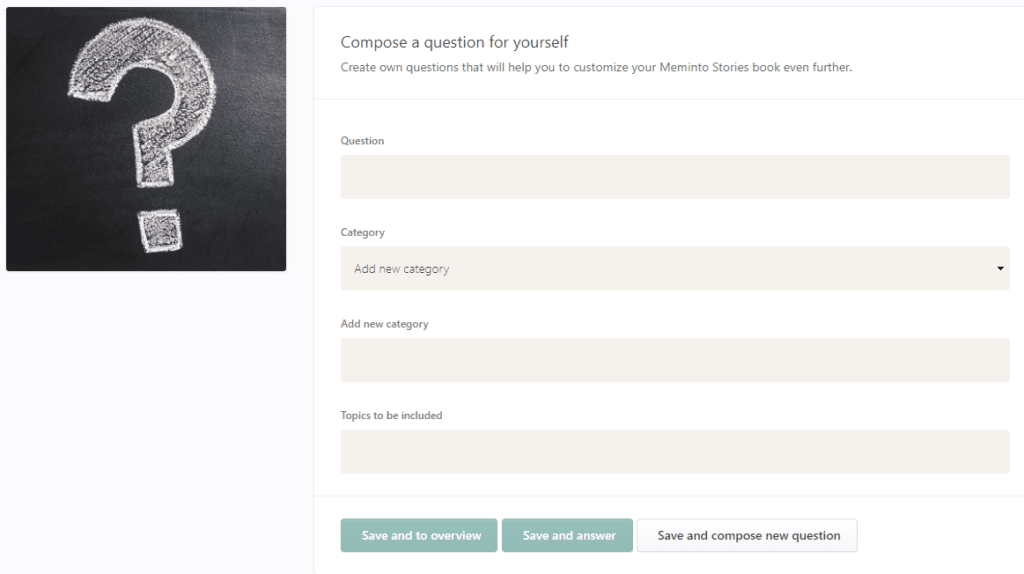This screenshot has height=574, width=1024.
Task: Click the word 'yourself' in the heading
Action: 541,43
